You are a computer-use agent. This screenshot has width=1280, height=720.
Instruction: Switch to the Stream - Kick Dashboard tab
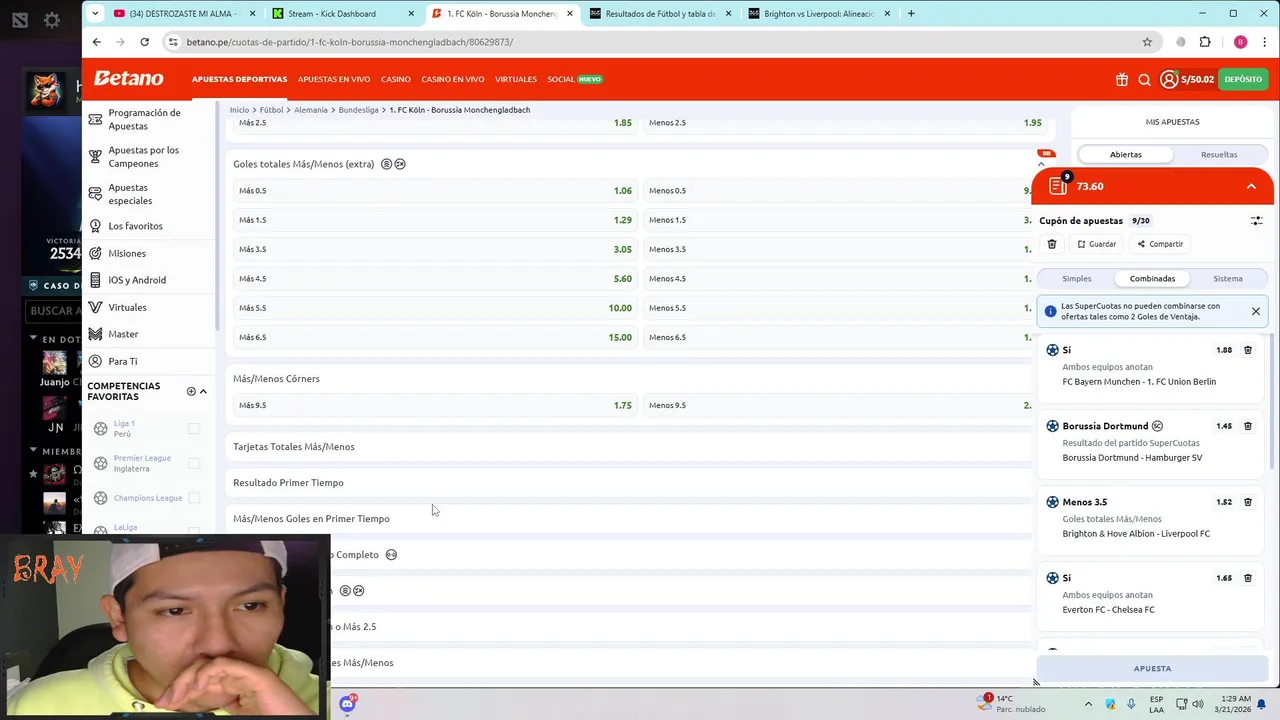[x=342, y=14]
